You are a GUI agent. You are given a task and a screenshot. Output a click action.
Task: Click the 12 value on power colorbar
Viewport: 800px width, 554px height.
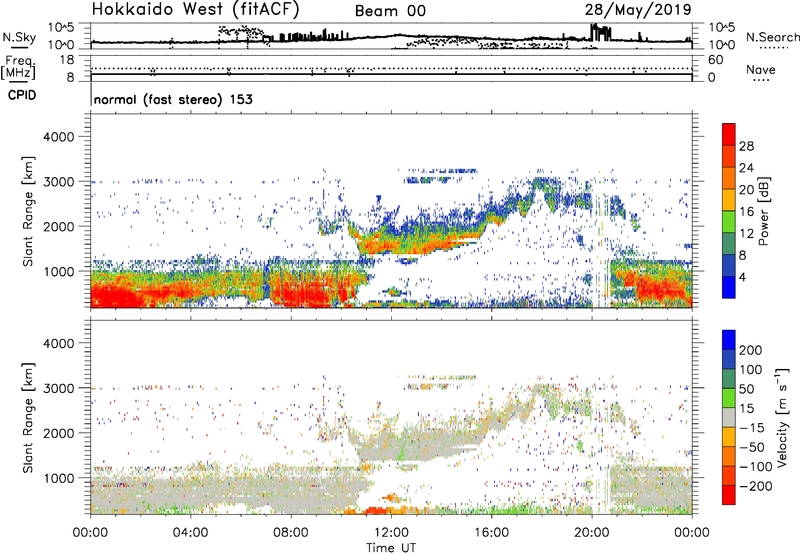click(746, 234)
